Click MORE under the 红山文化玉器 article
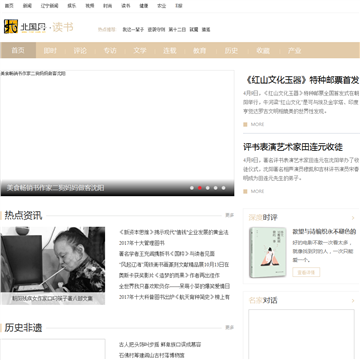 [x=257, y=124]
